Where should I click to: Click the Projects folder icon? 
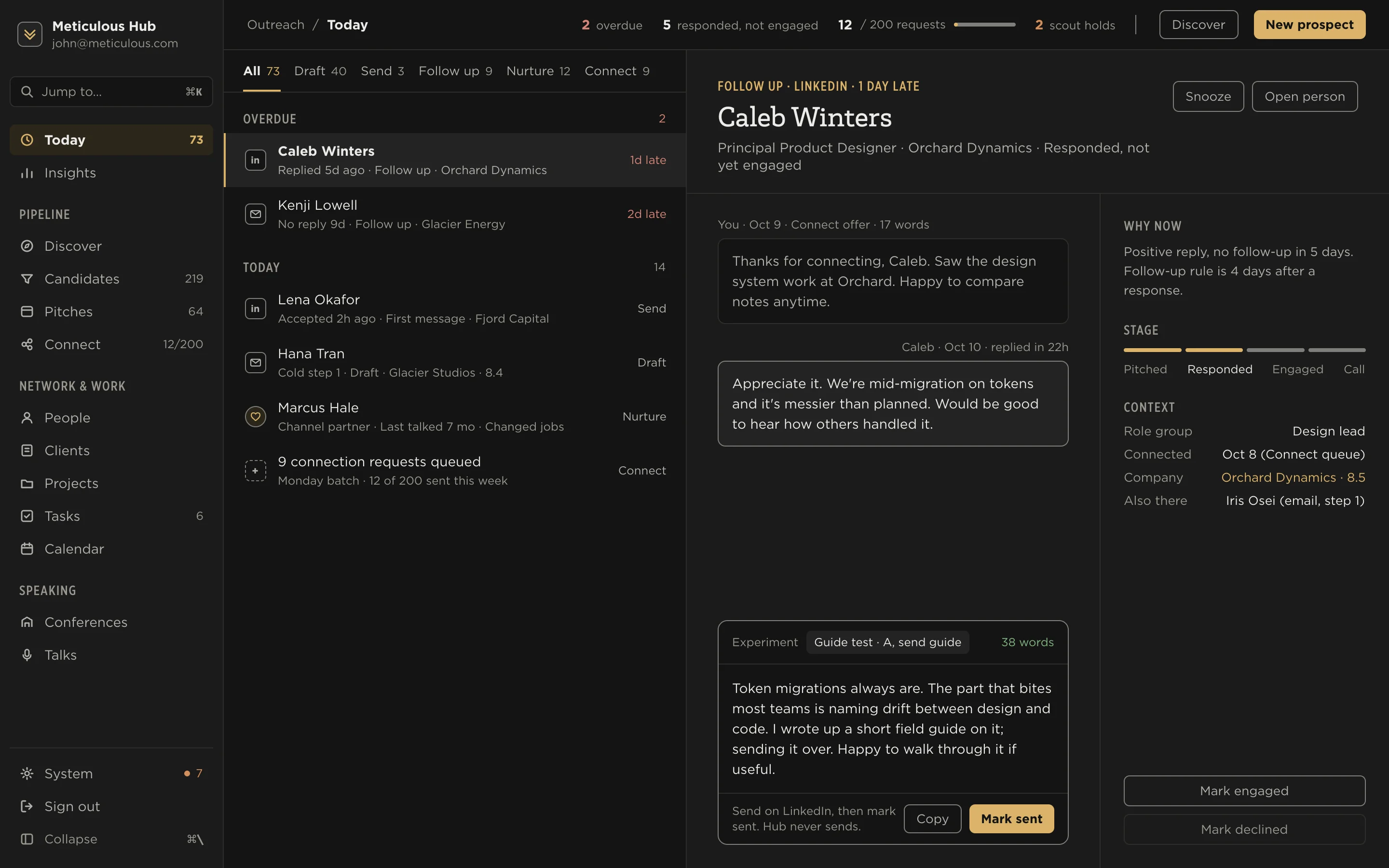(27, 483)
